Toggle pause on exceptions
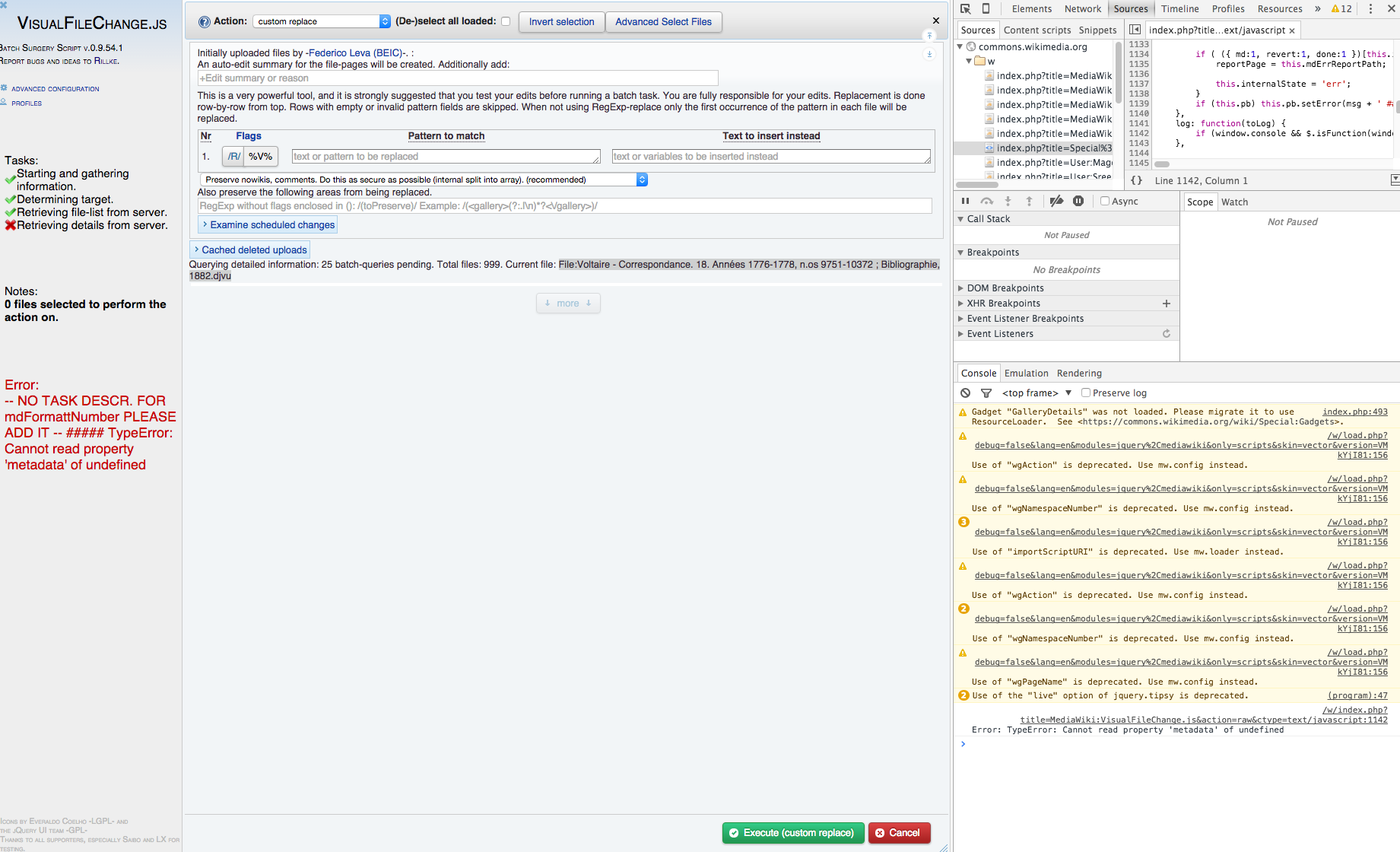This screenshot has width=1400, height=852. [1078, 201]
